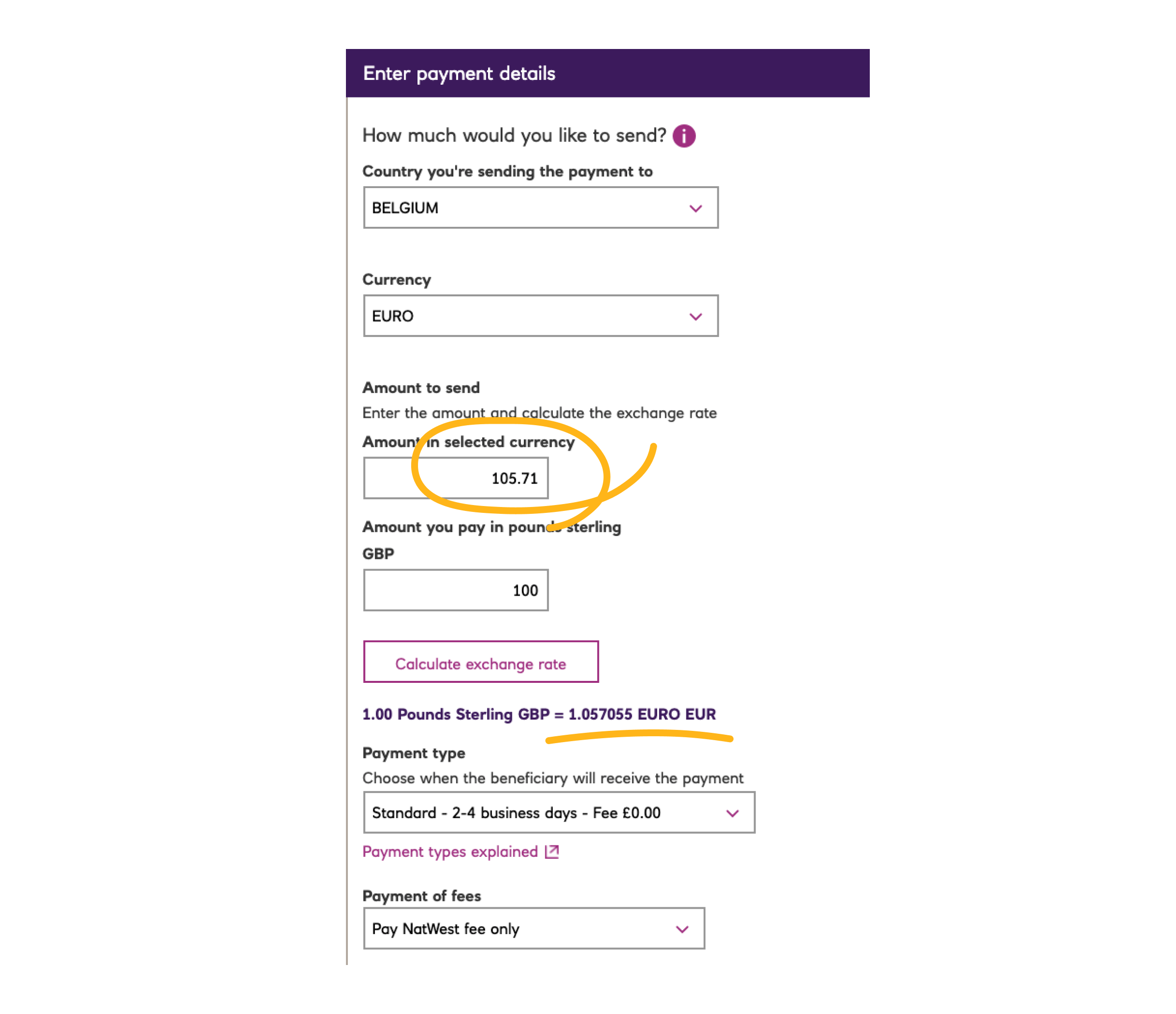This screenshot has height=1014, width=1176.
Task: Click the chevron on the BELGIUM country selector
Action: pos(696,208)
